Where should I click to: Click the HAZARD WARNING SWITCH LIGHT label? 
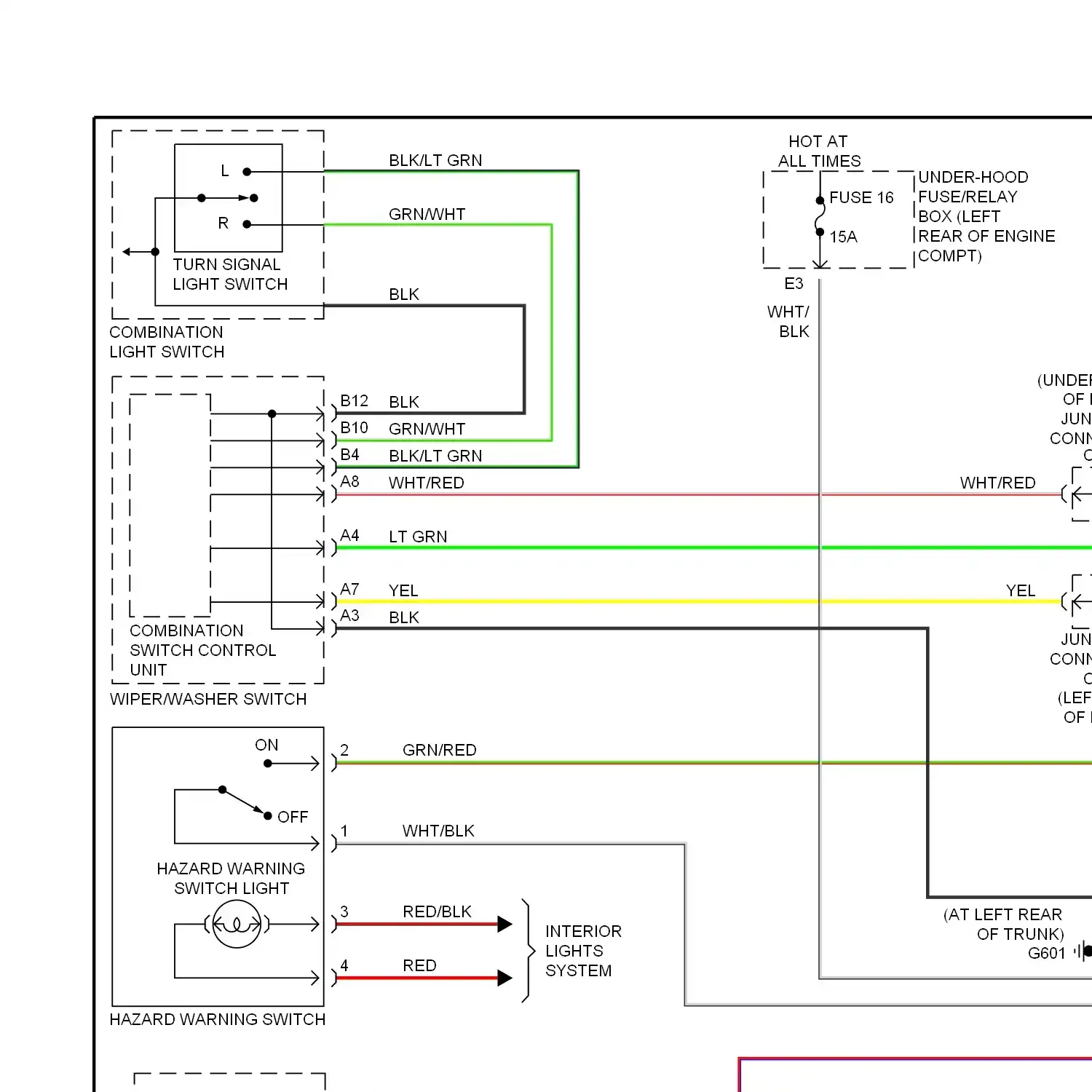231,879
